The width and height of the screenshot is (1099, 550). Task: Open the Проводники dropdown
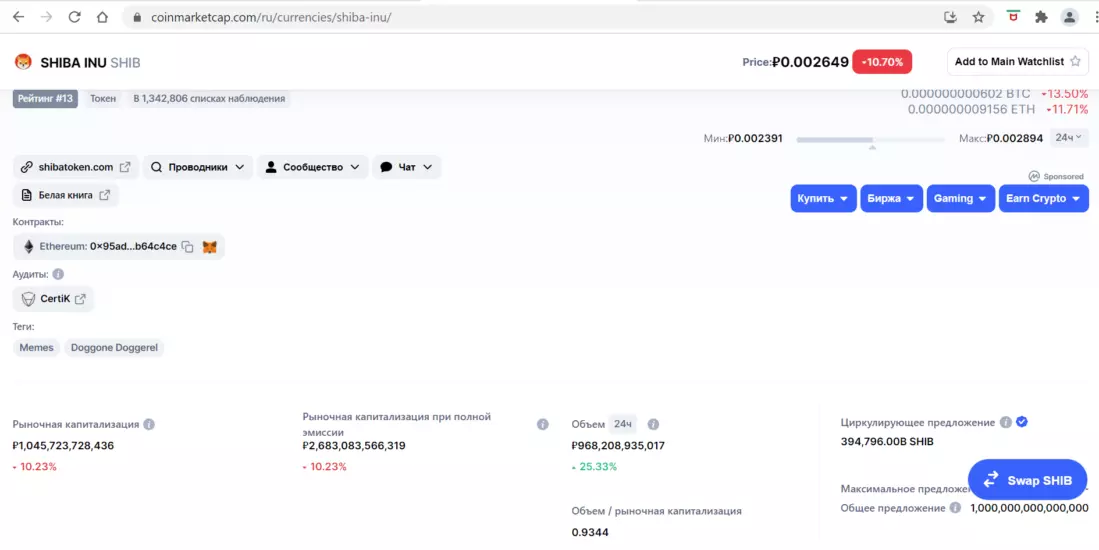pos(198,167)
